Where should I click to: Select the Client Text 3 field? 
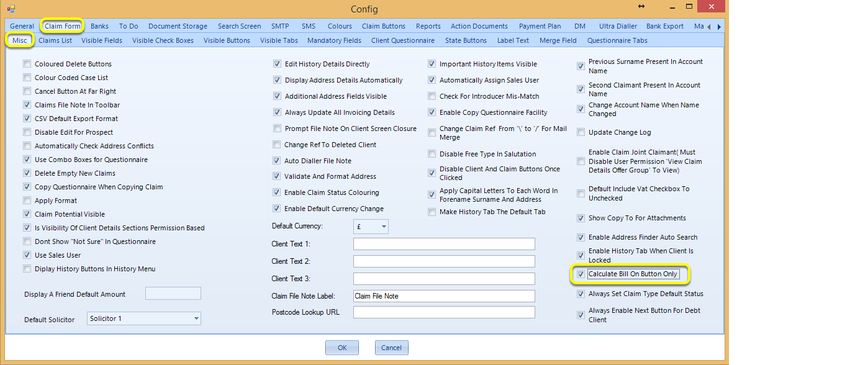tap(444, 279)
